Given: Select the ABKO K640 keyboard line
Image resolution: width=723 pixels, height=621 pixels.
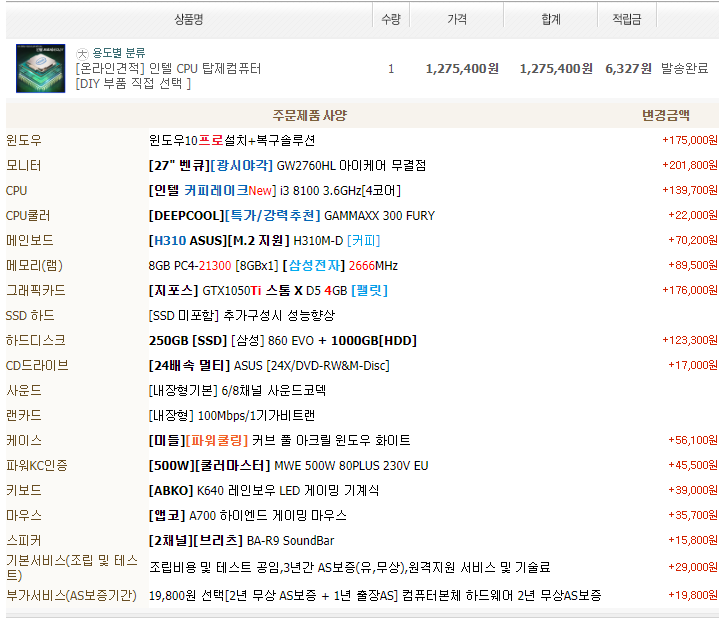Looking at the screenshot, I should [x=264, y=491].
